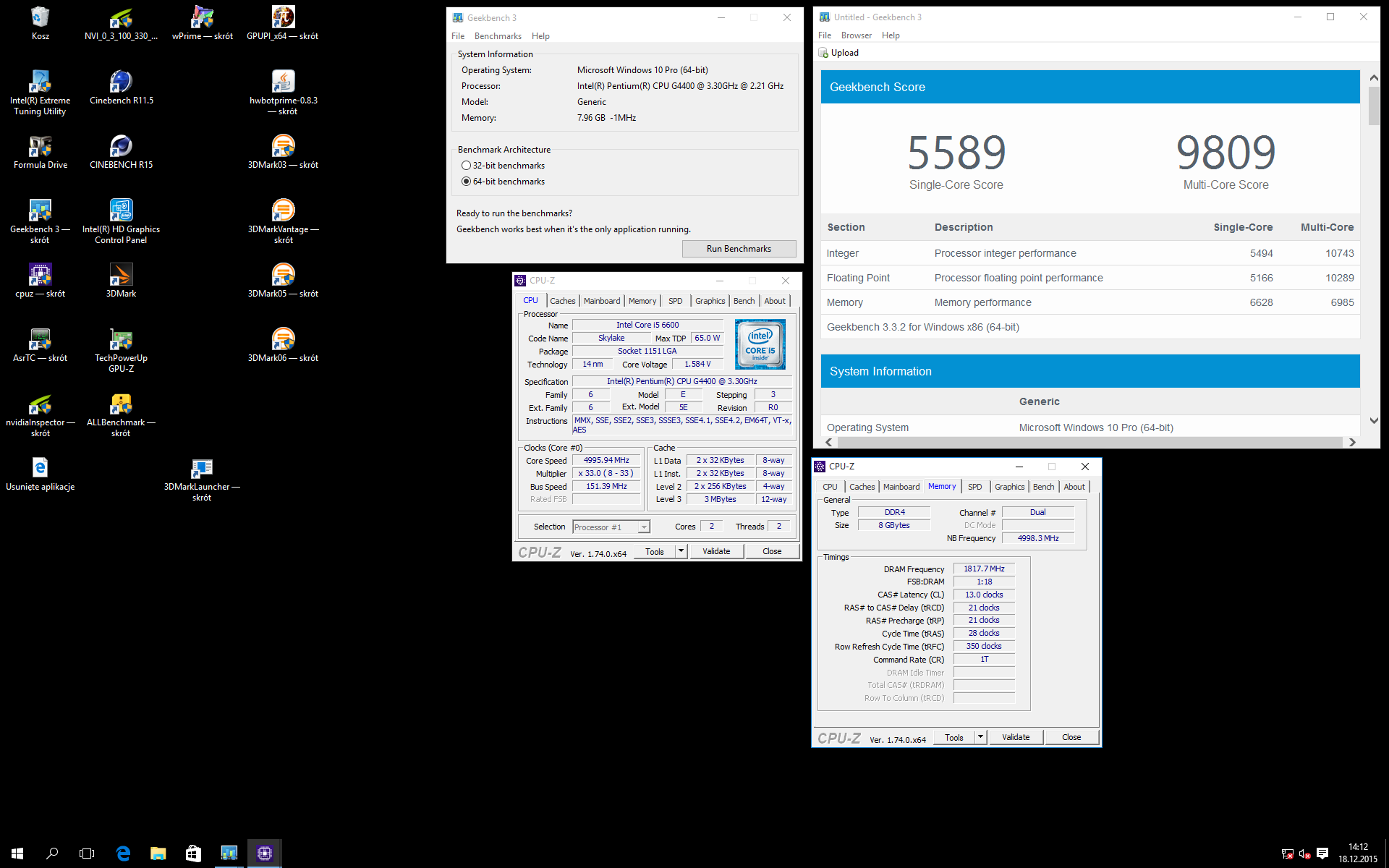The width and height of the screenshot is (1389, 868).
Task: Click Validate in CPU-Z Memory window
Action: click(x=1016, y=737)
